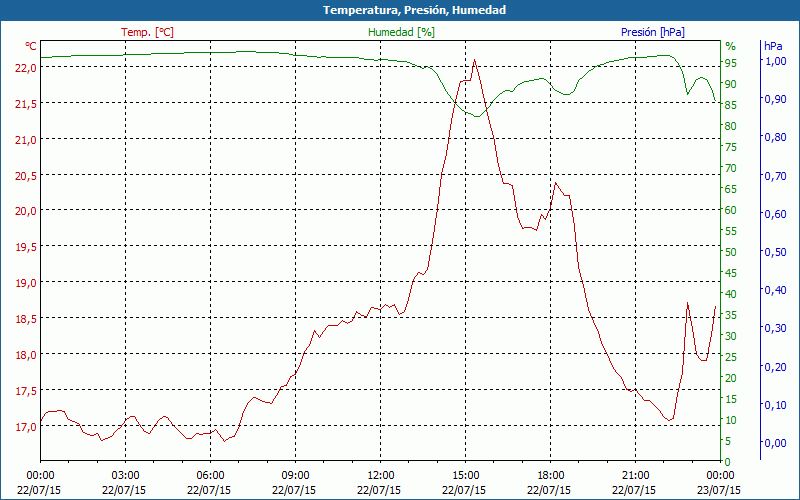
Task: Click the 12:00 time axis label
Action: (380, 475)
